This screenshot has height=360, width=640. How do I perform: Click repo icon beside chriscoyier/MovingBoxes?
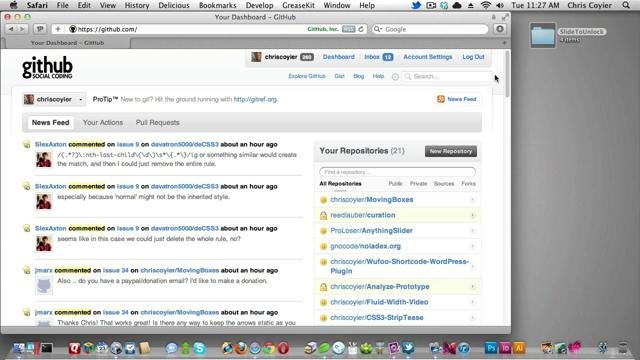323,200
